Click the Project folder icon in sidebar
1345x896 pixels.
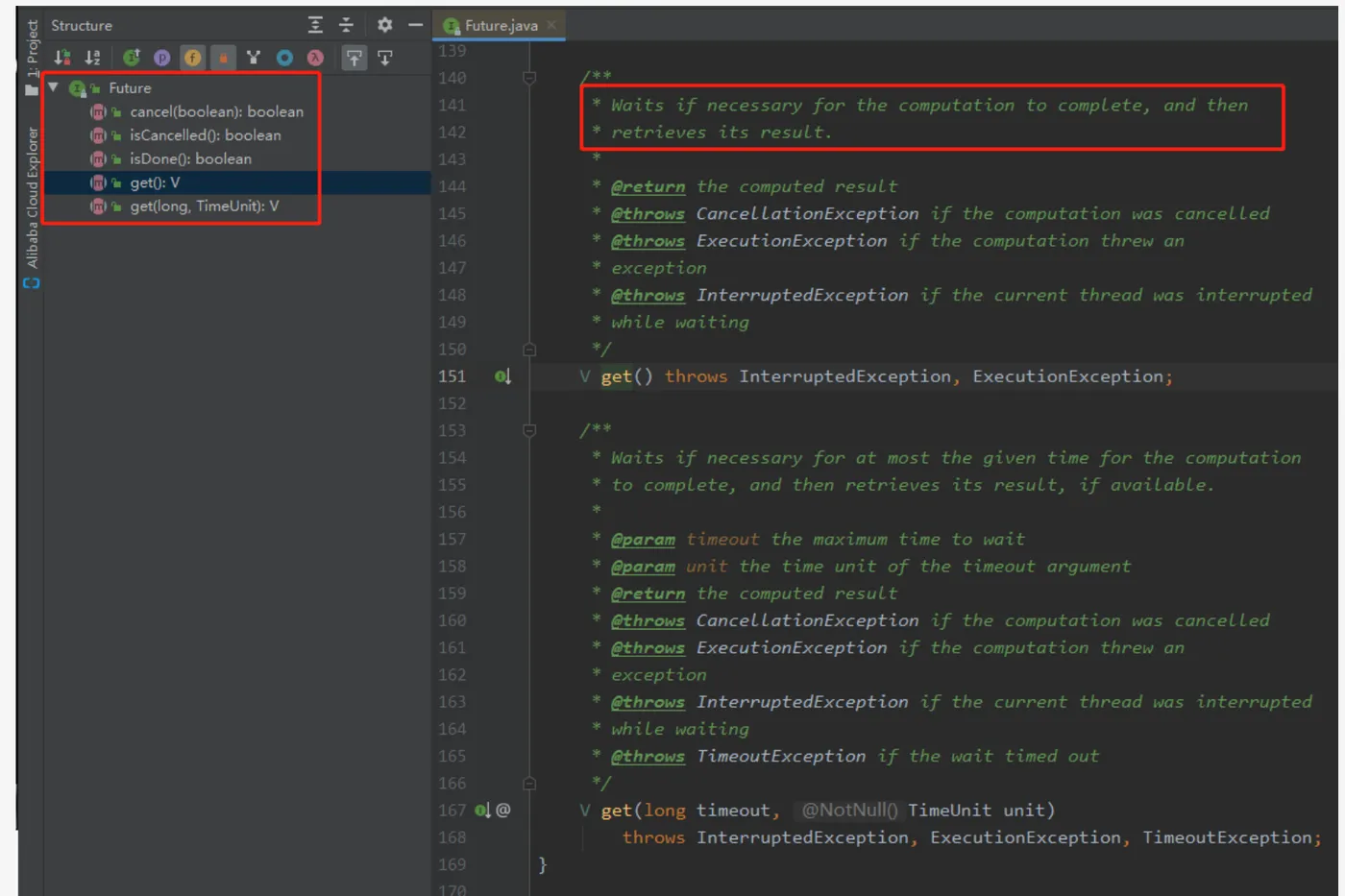(32, 89)
